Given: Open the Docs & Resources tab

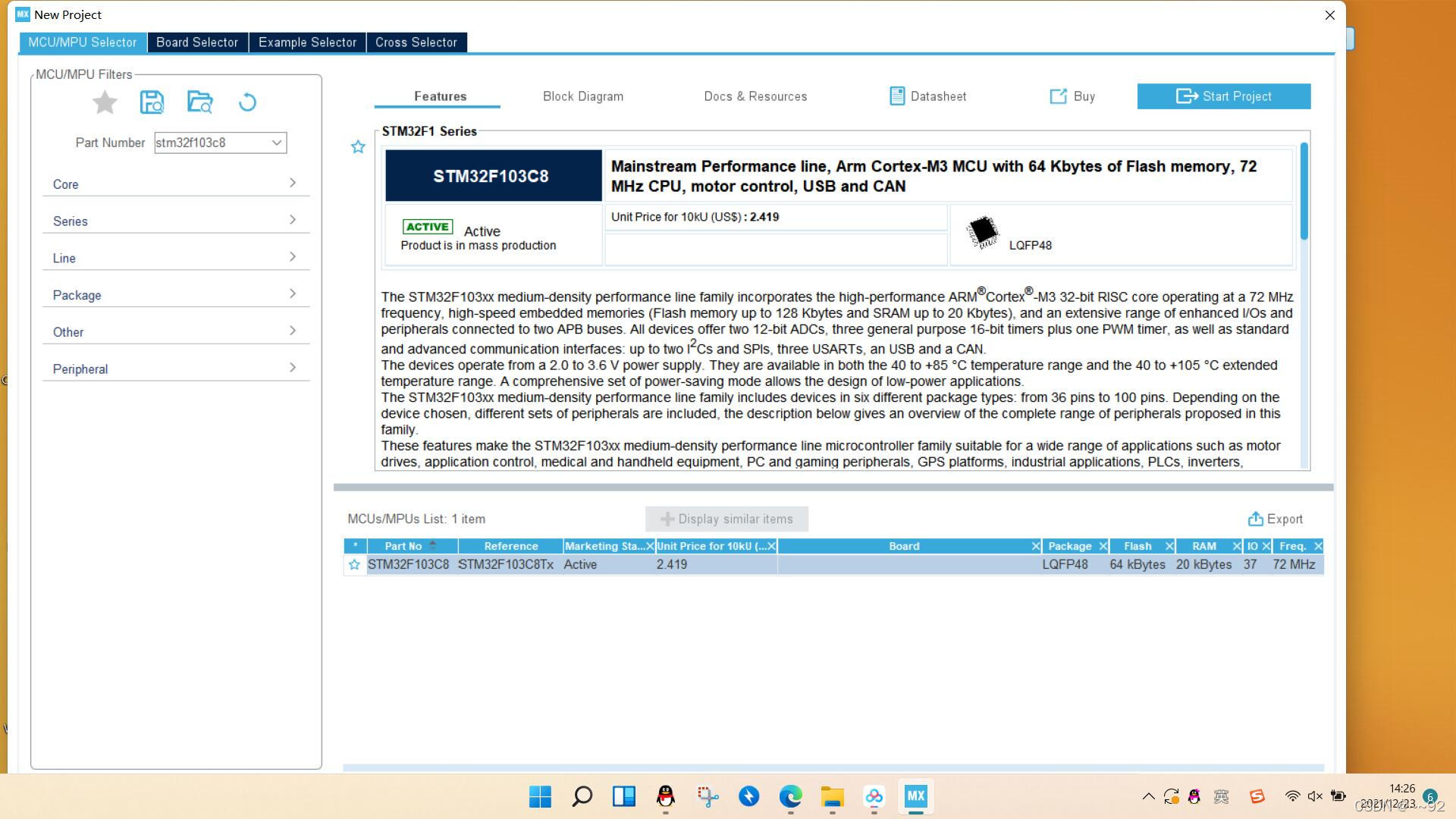Looking at the screenshot, I should (755, 96).
